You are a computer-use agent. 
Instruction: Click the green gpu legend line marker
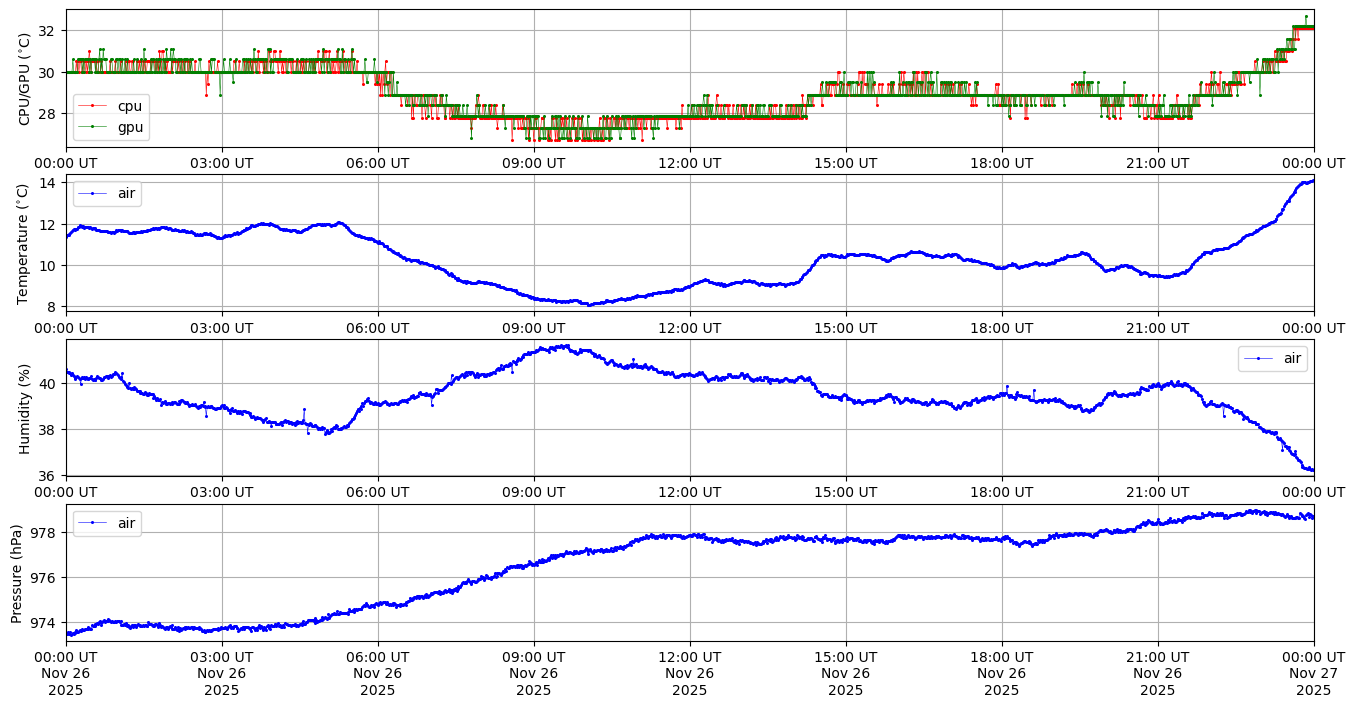[x=94, y=127]
